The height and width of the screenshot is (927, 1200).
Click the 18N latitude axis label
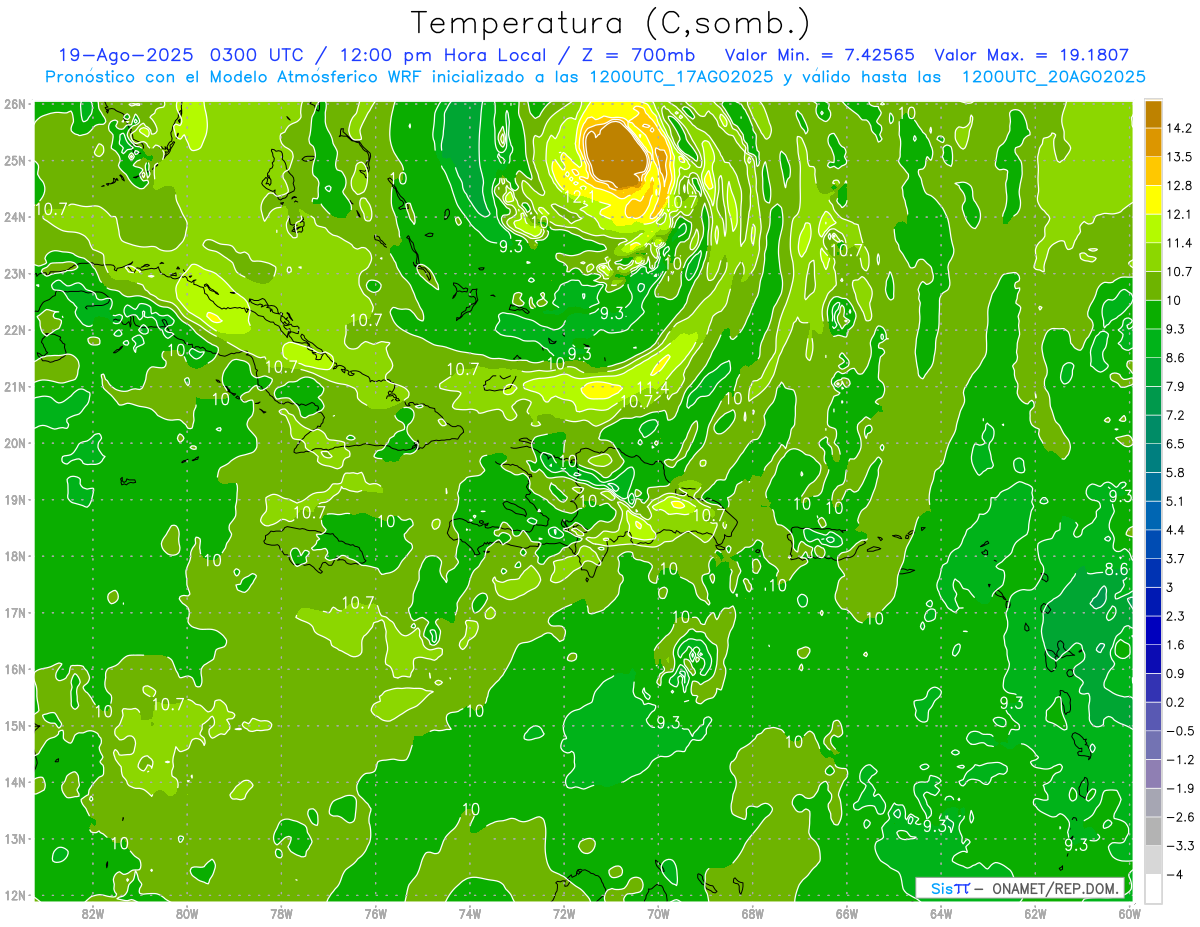[x=15, y=556]
